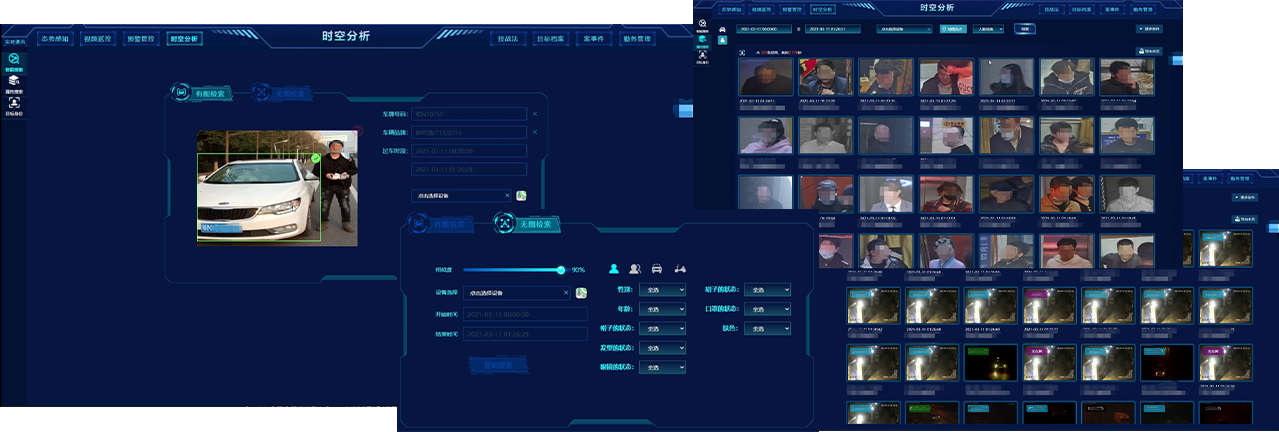The width and height of the screenshot is (1279, 432).
Task: Open the 目标档案 tab in left window
Action: [549, 39]
